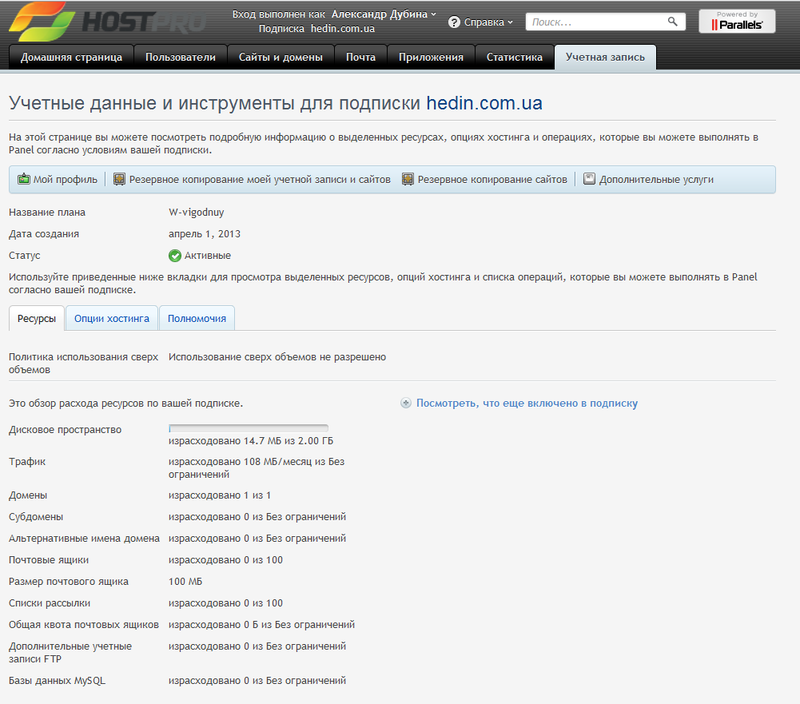Expand the Справка help menu
Image resolution: width=800 pixels, height=704 pixels.
coord(488,22)
